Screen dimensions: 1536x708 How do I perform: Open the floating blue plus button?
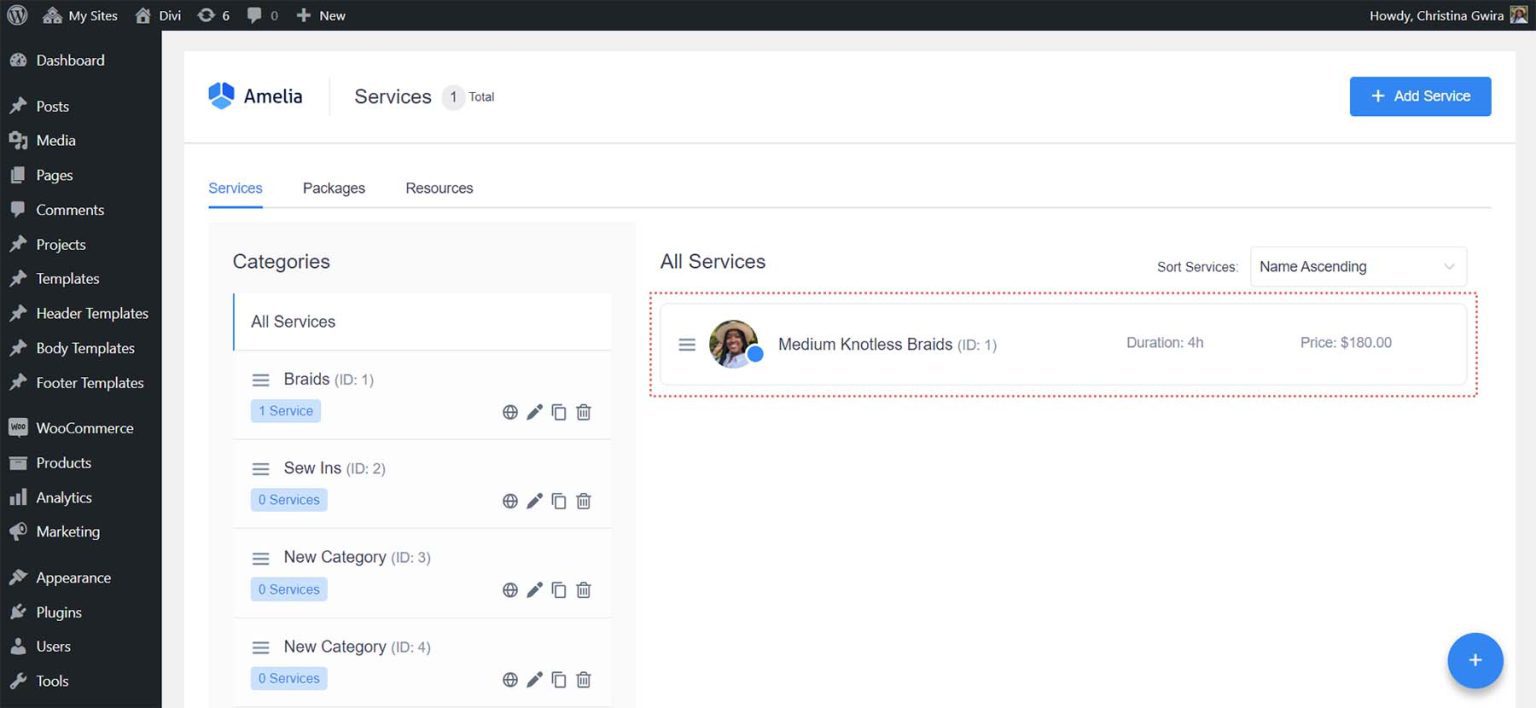coord(1475,660)
